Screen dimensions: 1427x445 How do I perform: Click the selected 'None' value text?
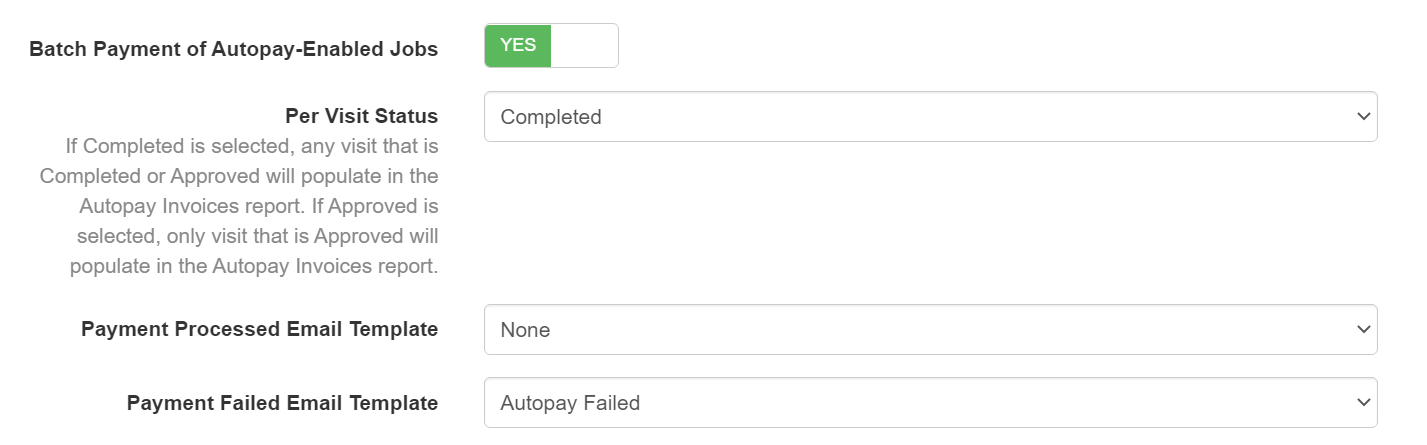(x=525, y=329)
